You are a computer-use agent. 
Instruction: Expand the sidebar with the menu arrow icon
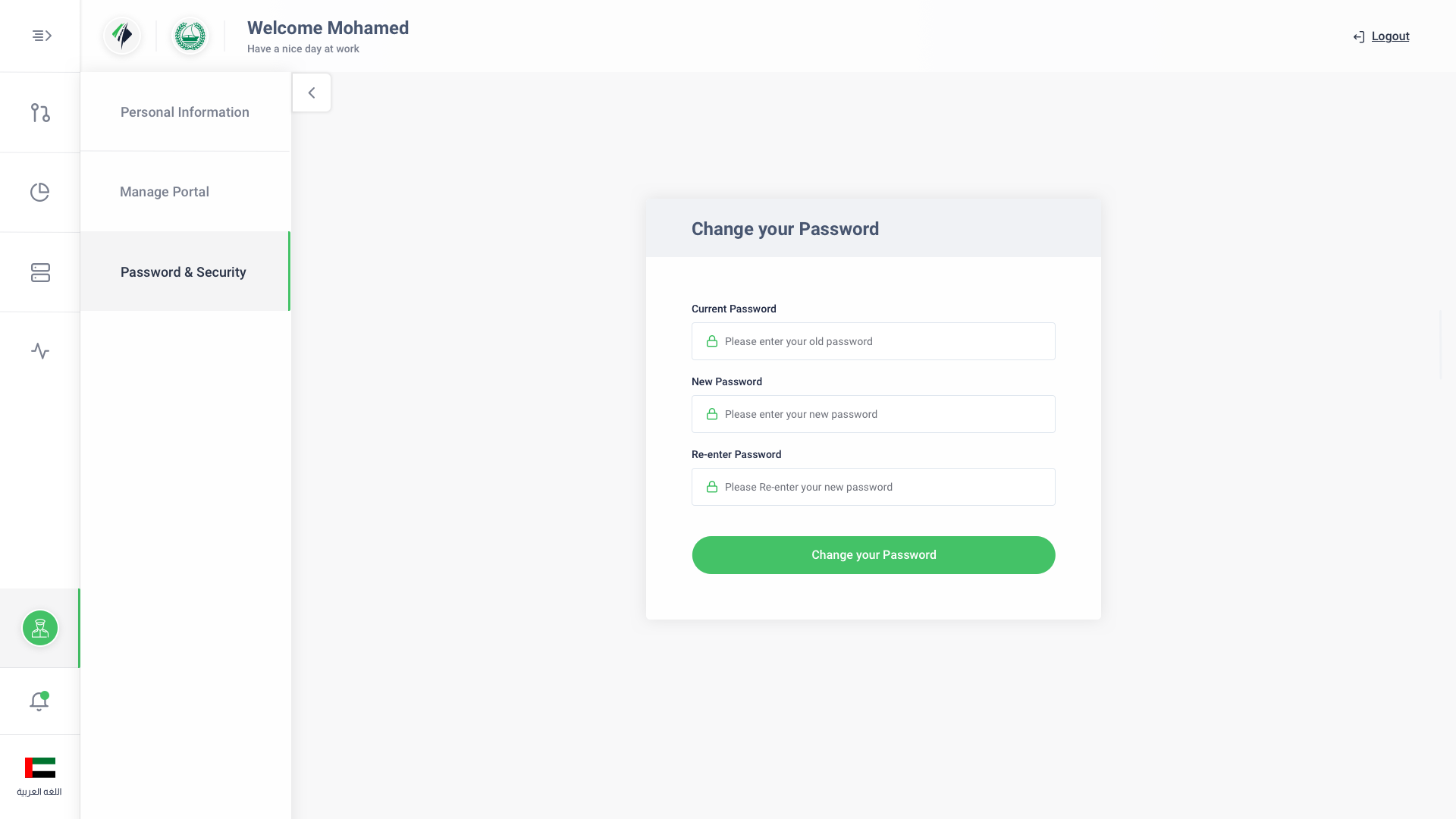tap(42, 36)
